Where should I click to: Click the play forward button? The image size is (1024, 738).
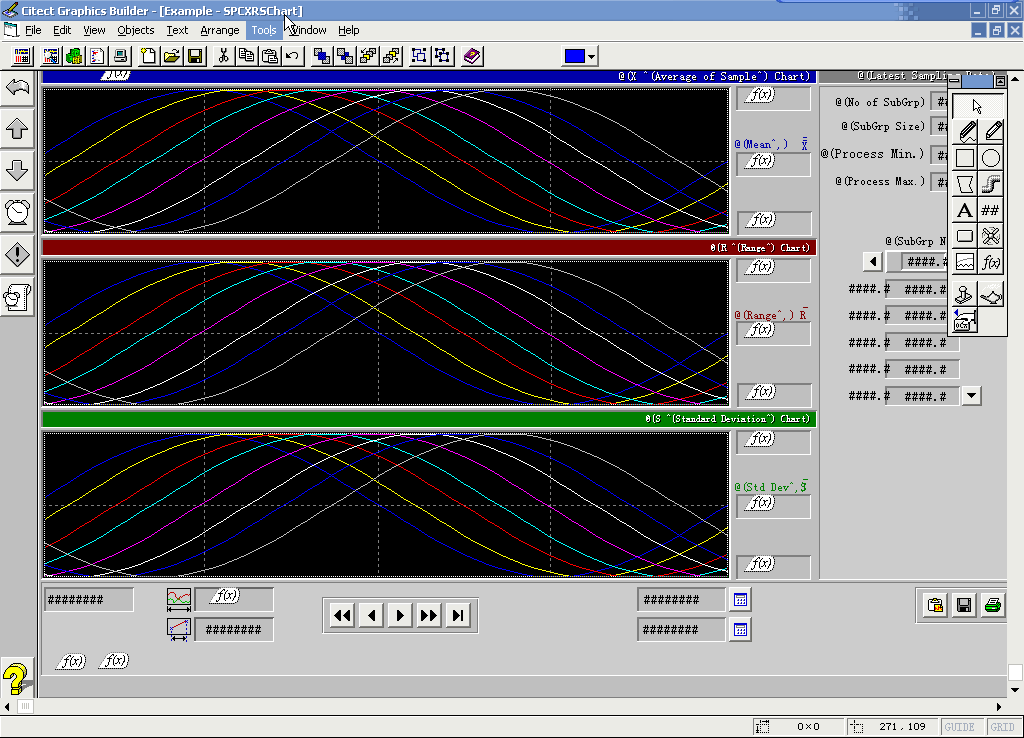click(400, 615)
